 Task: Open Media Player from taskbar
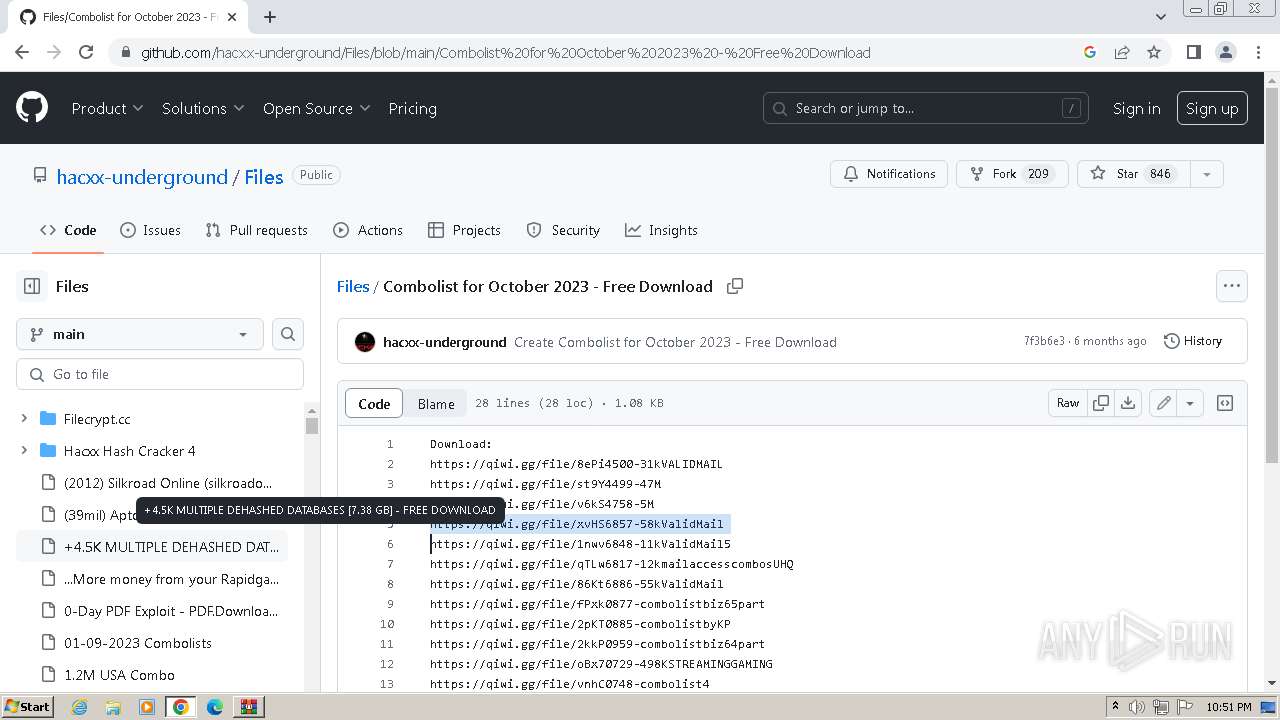click(x=147, y=707)
